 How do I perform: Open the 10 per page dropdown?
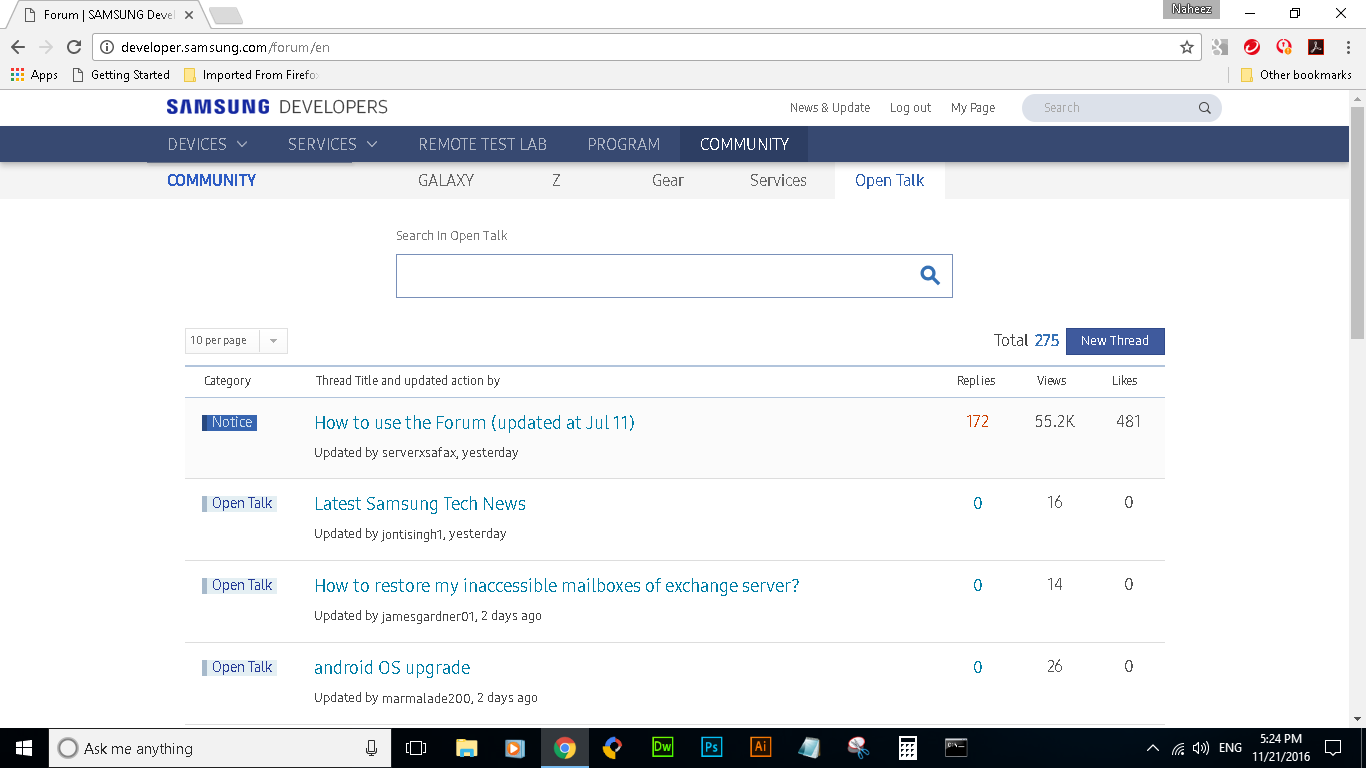point(236,341)
